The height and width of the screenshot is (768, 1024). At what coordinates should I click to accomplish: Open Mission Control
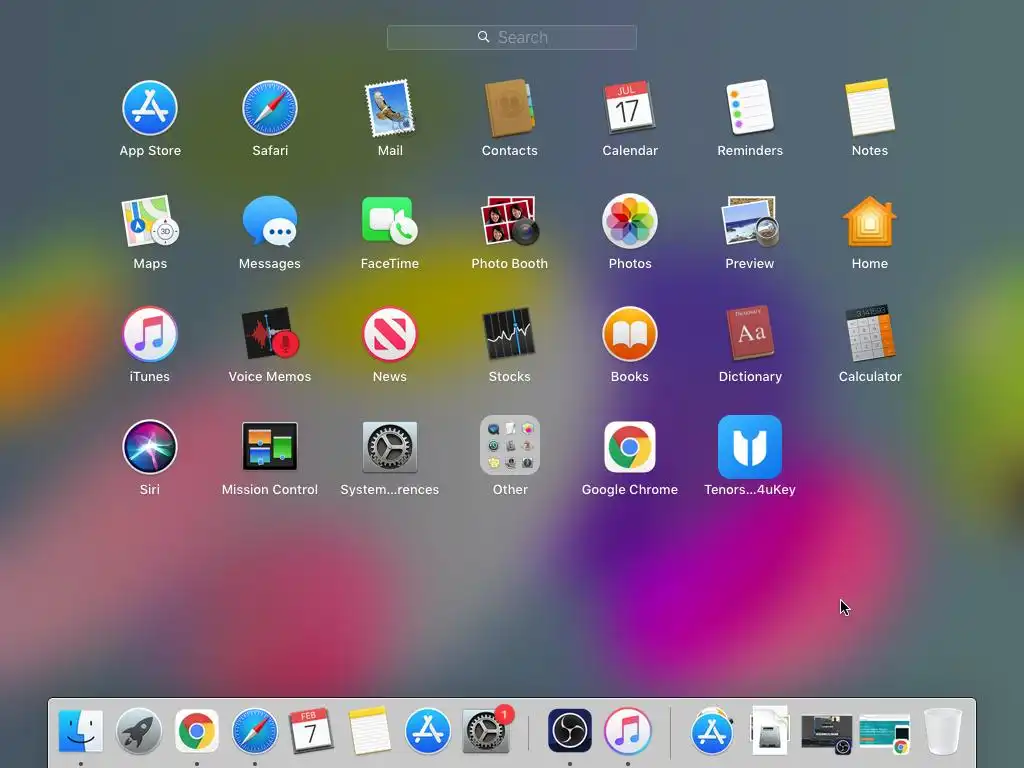point(270,447)
